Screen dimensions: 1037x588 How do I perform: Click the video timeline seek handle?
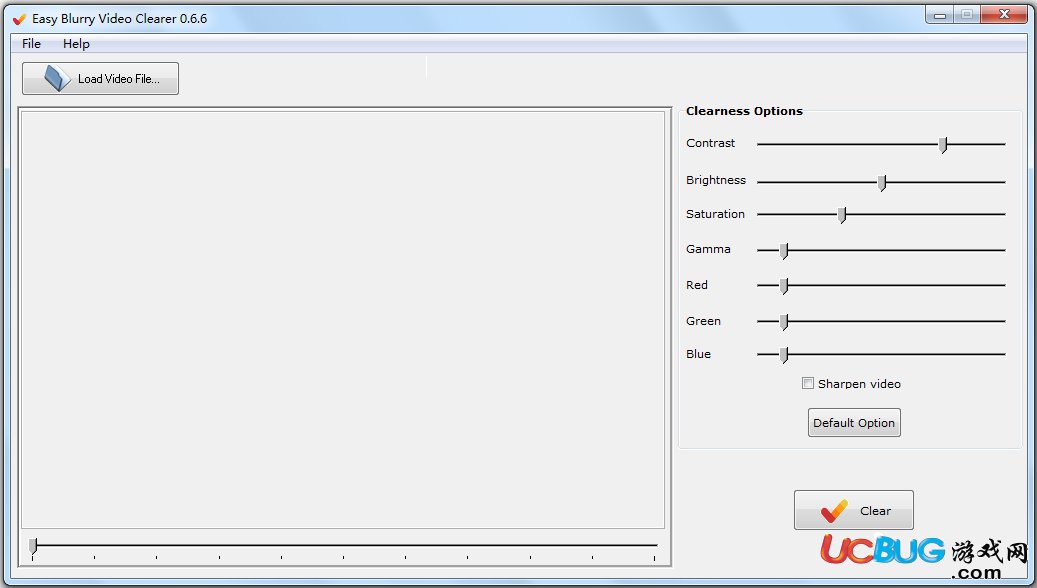33,546
